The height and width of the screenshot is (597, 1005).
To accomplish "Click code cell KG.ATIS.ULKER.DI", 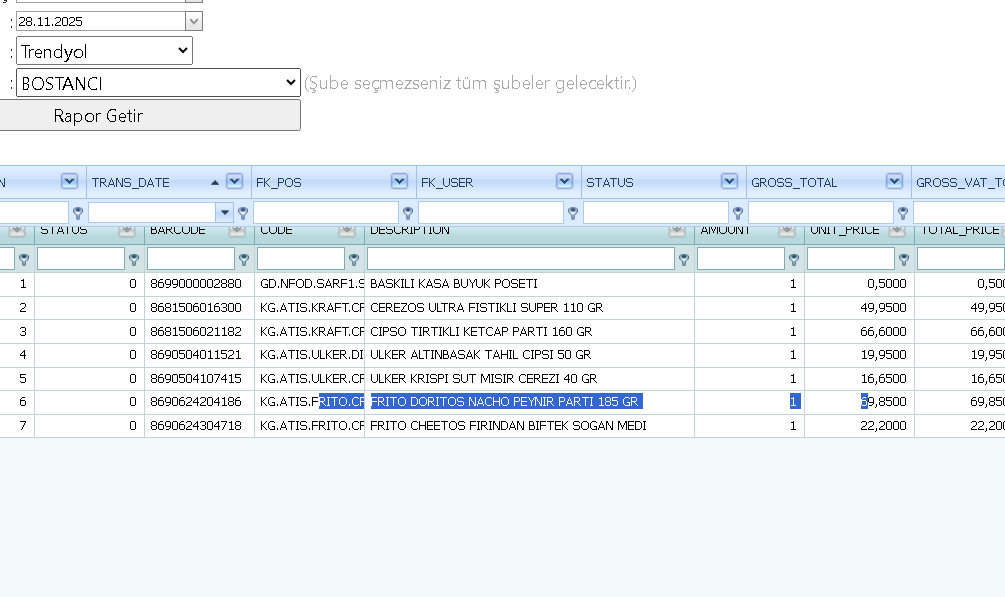I will pos(310,355).
